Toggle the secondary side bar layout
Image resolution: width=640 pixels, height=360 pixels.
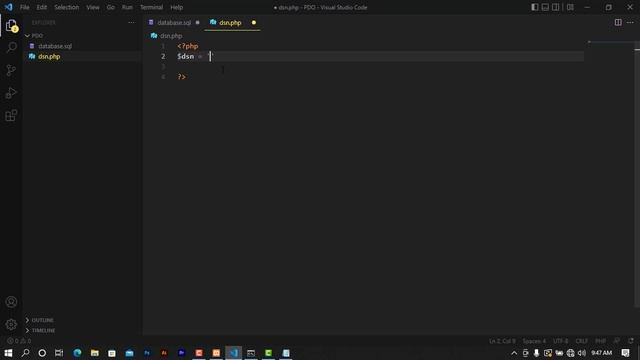point(556,7)
